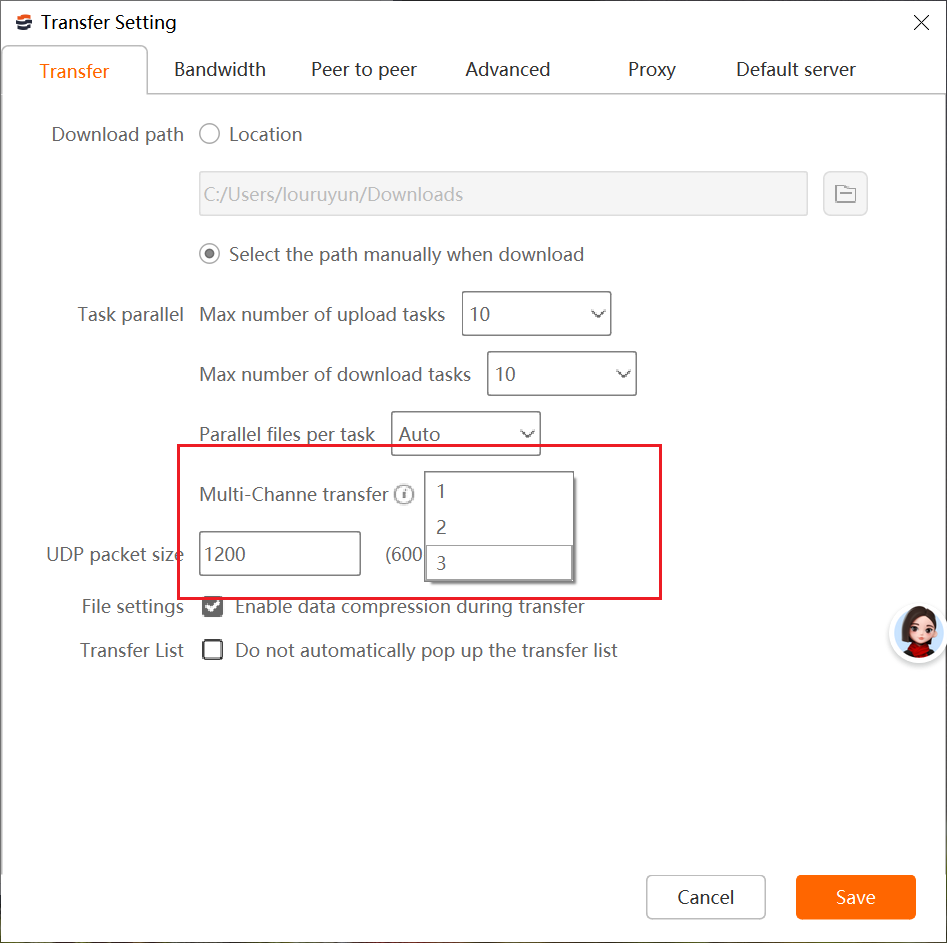Click the Cancel button
This screenshot has width=947, height=943.
tap(705, 897)
